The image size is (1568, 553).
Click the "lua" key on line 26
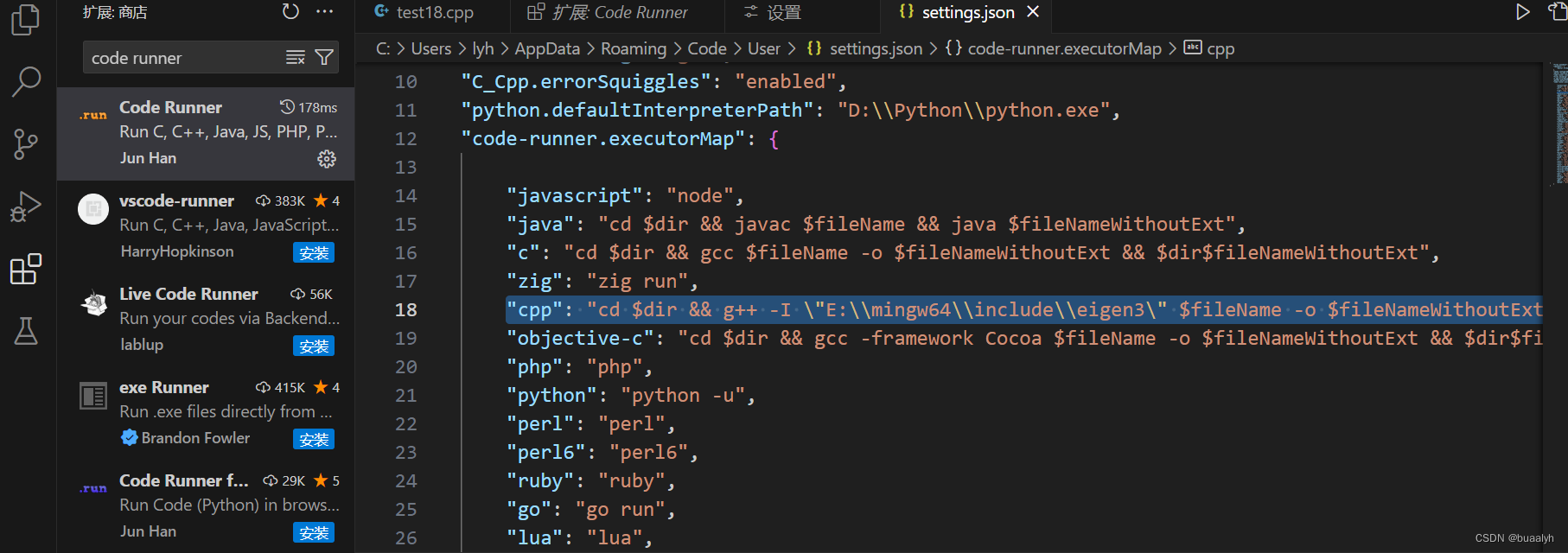pyautogui.click(x=535, y=537)
